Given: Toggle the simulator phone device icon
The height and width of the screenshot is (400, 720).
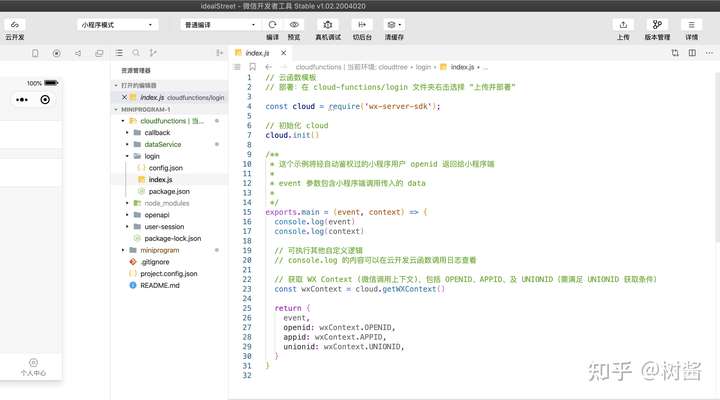Looking at the screenshot, I should [35, 53].
